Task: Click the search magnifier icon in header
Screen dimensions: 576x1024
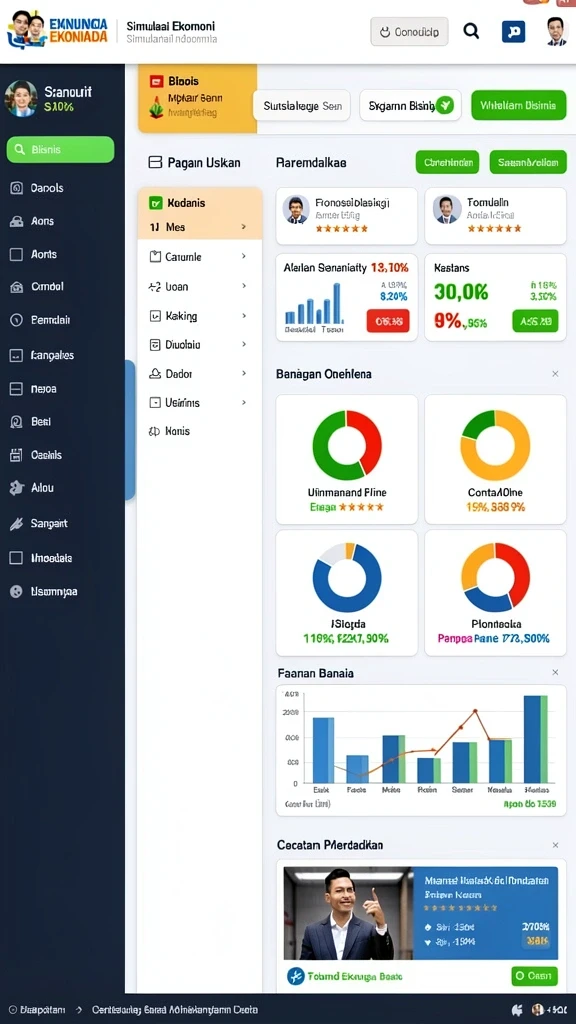Action: pos(471,31)
